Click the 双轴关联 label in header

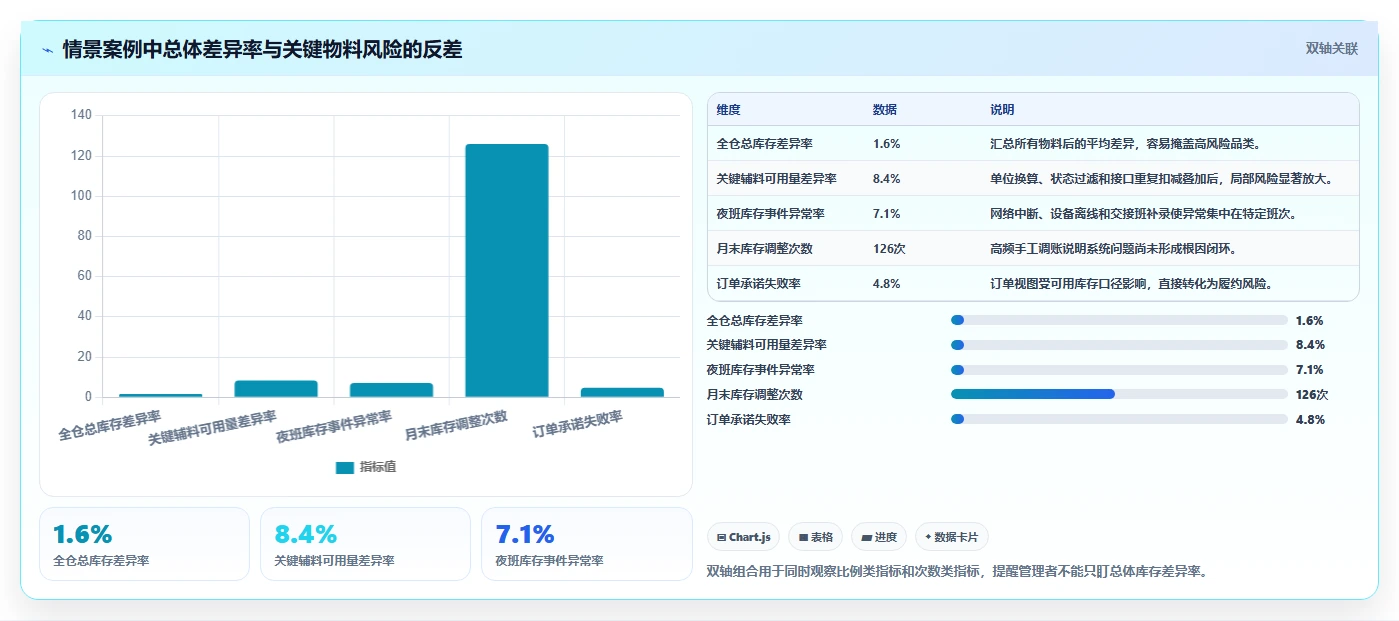[1331, 48]
